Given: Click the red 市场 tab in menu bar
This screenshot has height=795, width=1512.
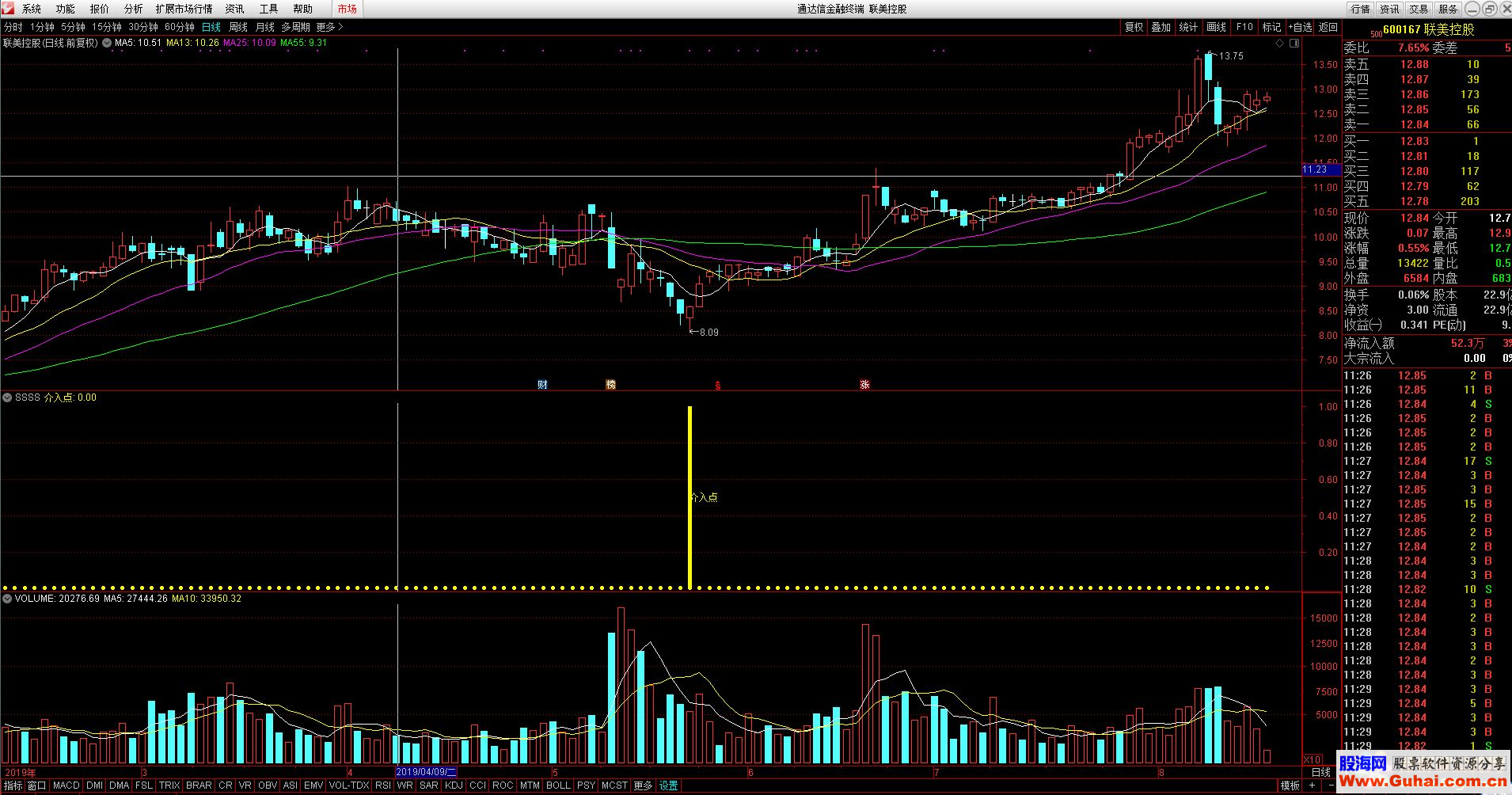Looking at the screenshot, I should pos(347,9).
